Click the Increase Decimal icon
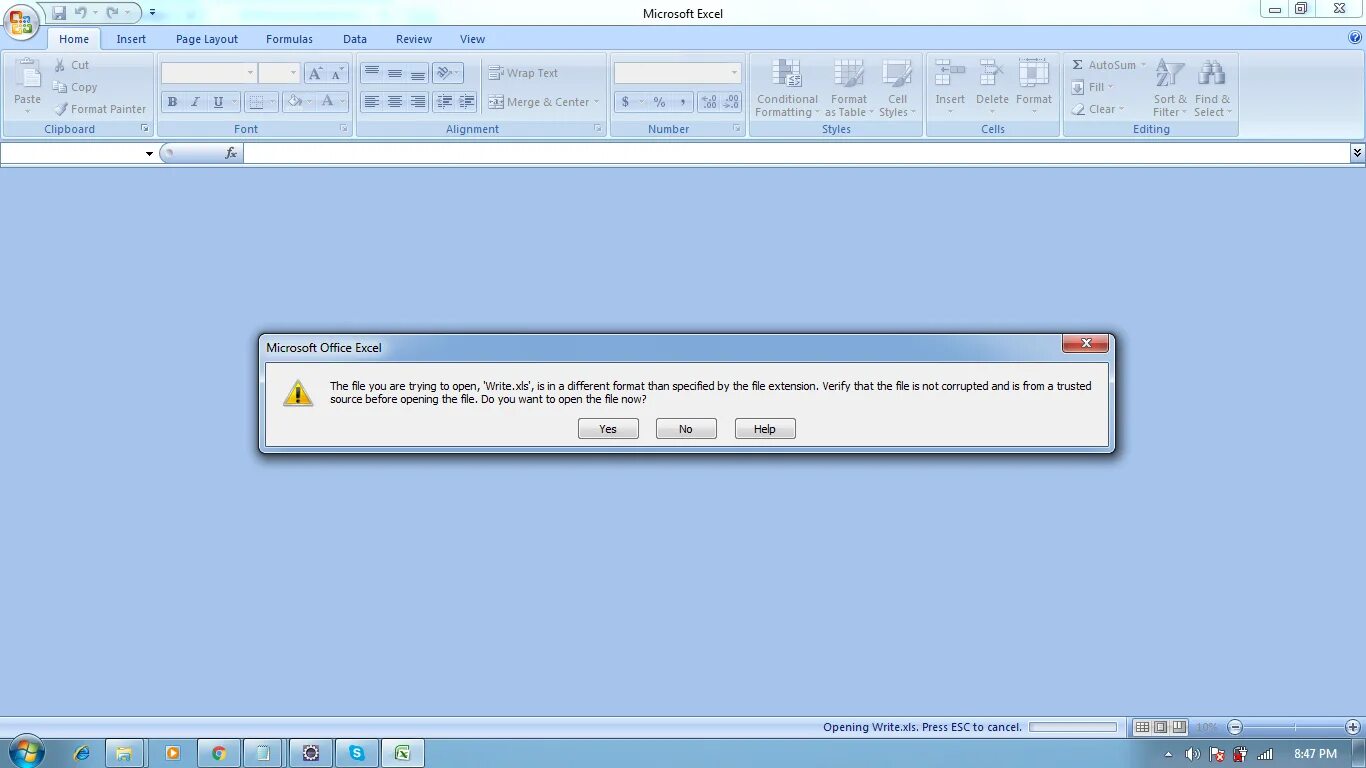1366x768 pixels. 709,102
